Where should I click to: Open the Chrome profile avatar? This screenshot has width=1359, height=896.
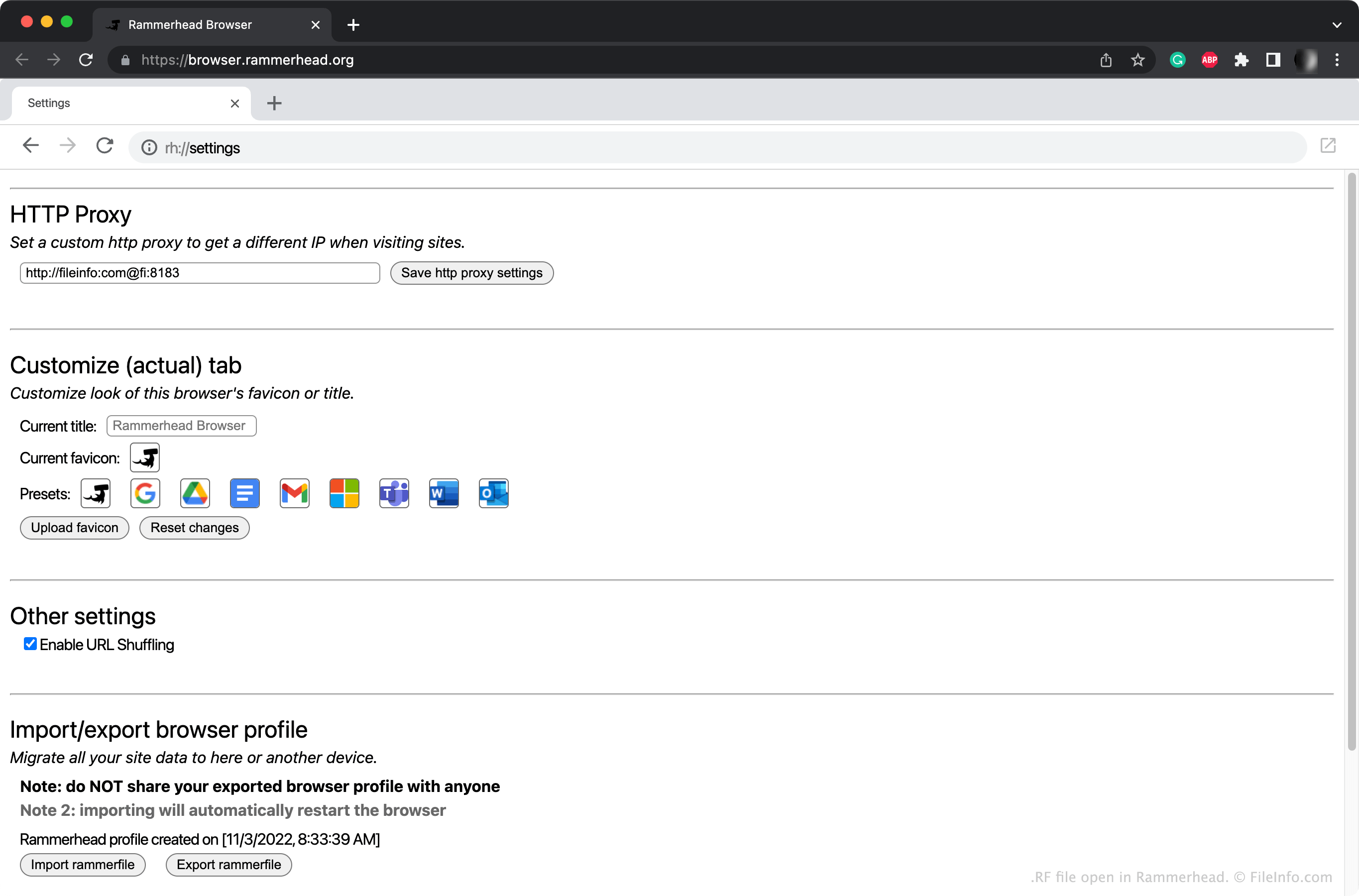1306,60
